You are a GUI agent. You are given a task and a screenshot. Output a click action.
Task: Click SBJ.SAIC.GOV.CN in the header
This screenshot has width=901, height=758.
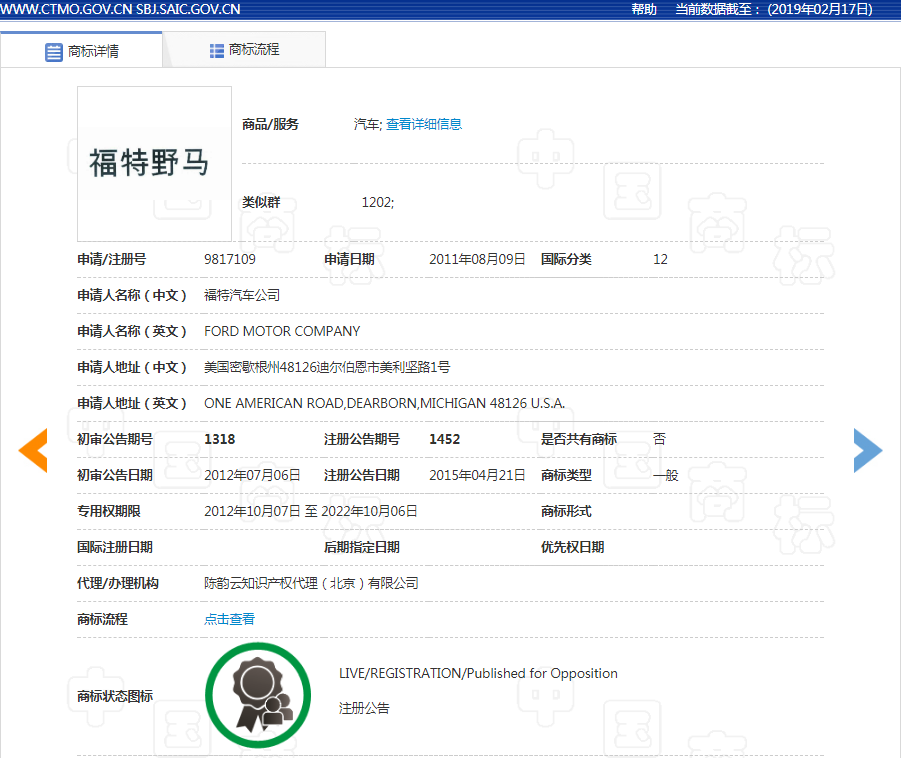click(188, 9)
